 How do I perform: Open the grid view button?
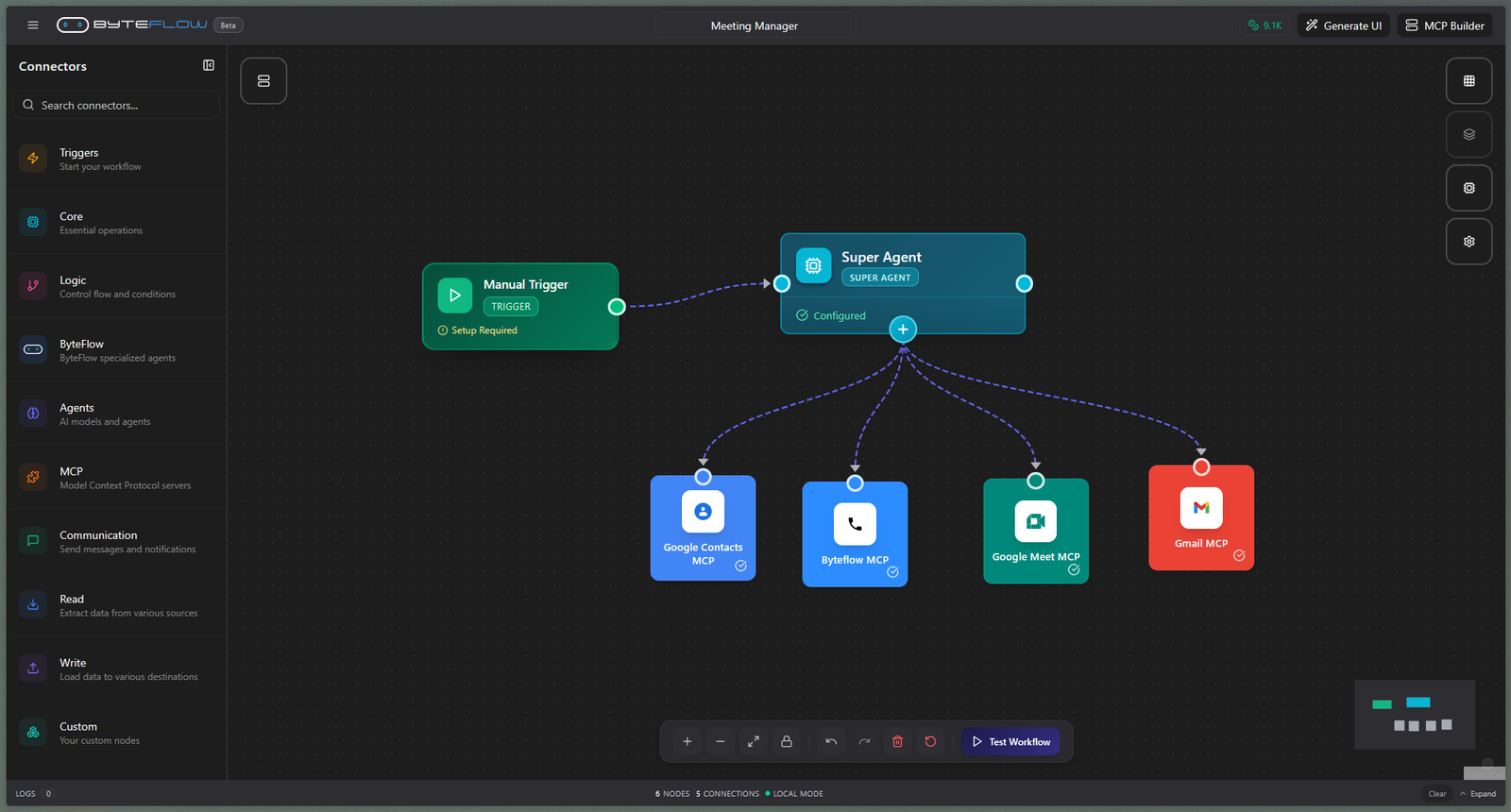point(1469,81)
